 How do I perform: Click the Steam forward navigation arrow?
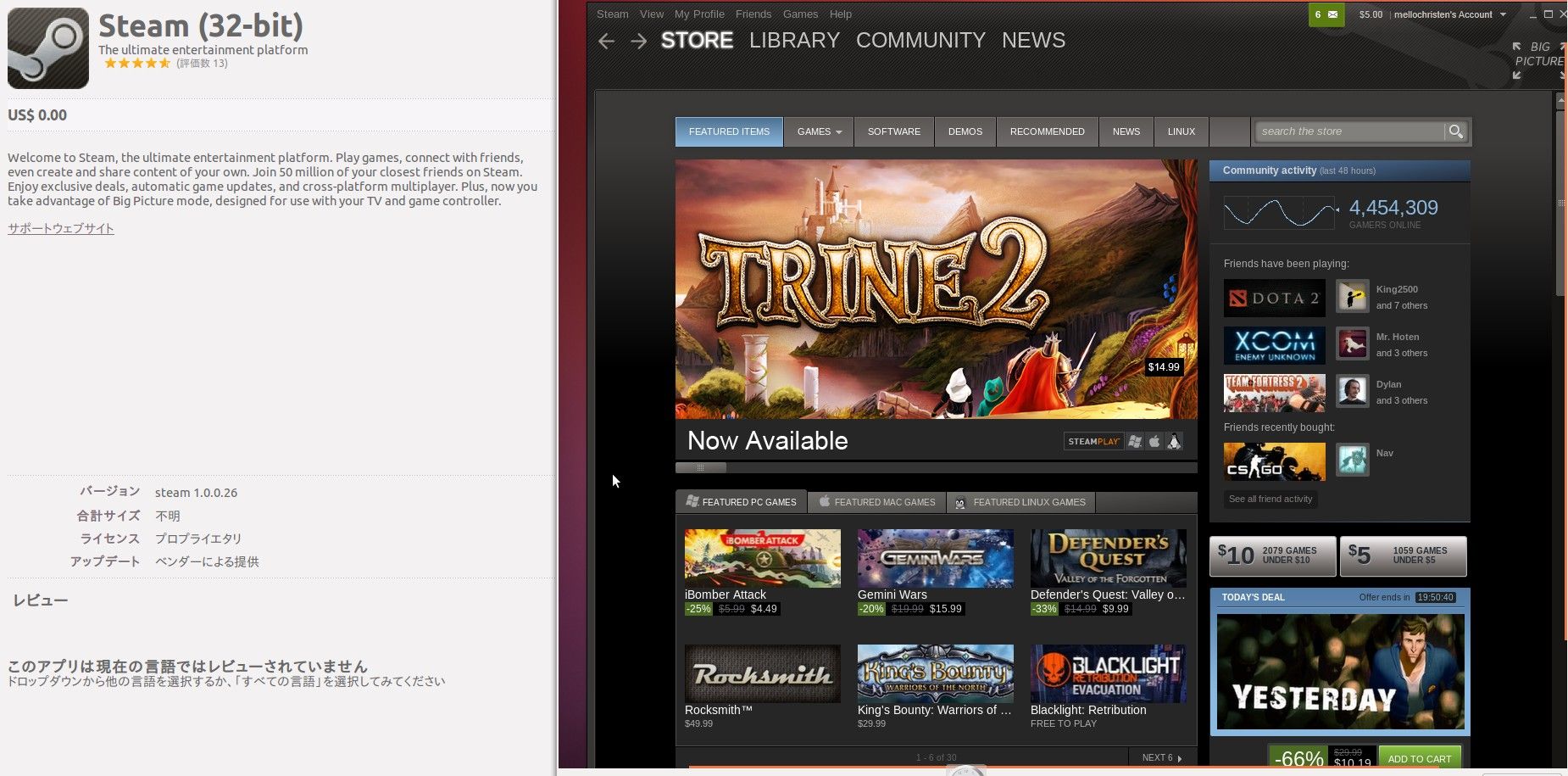638,42
